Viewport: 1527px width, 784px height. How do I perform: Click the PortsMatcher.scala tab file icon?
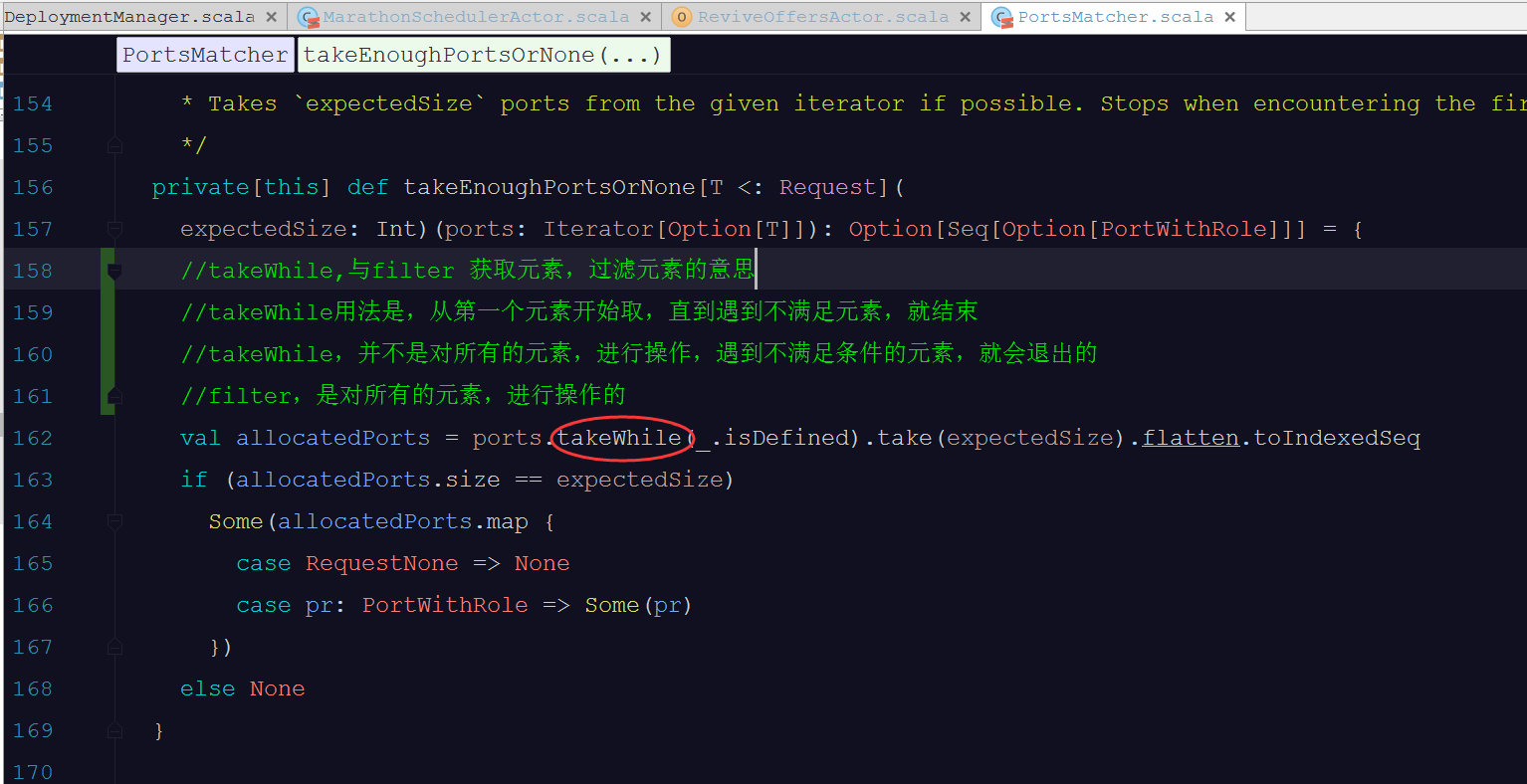click(x=1002, y=17)
